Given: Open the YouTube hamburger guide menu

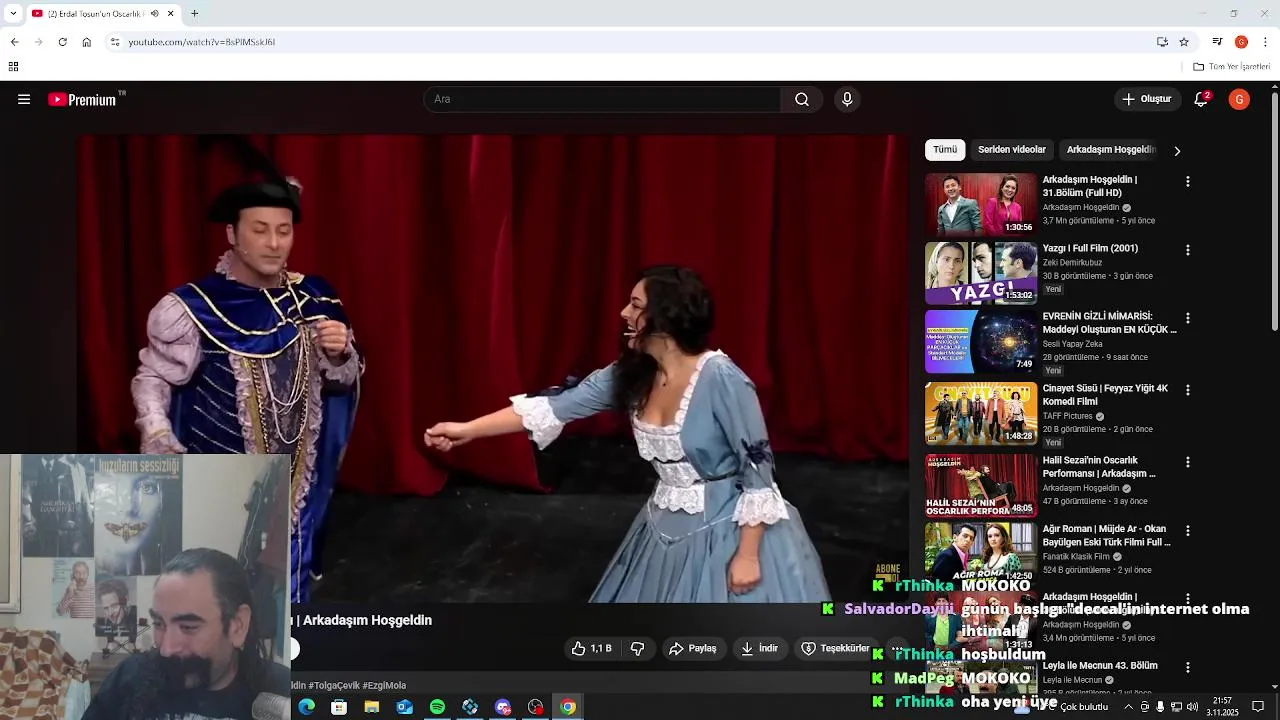Looking at the screenshot, I should [x=24, y=99].
